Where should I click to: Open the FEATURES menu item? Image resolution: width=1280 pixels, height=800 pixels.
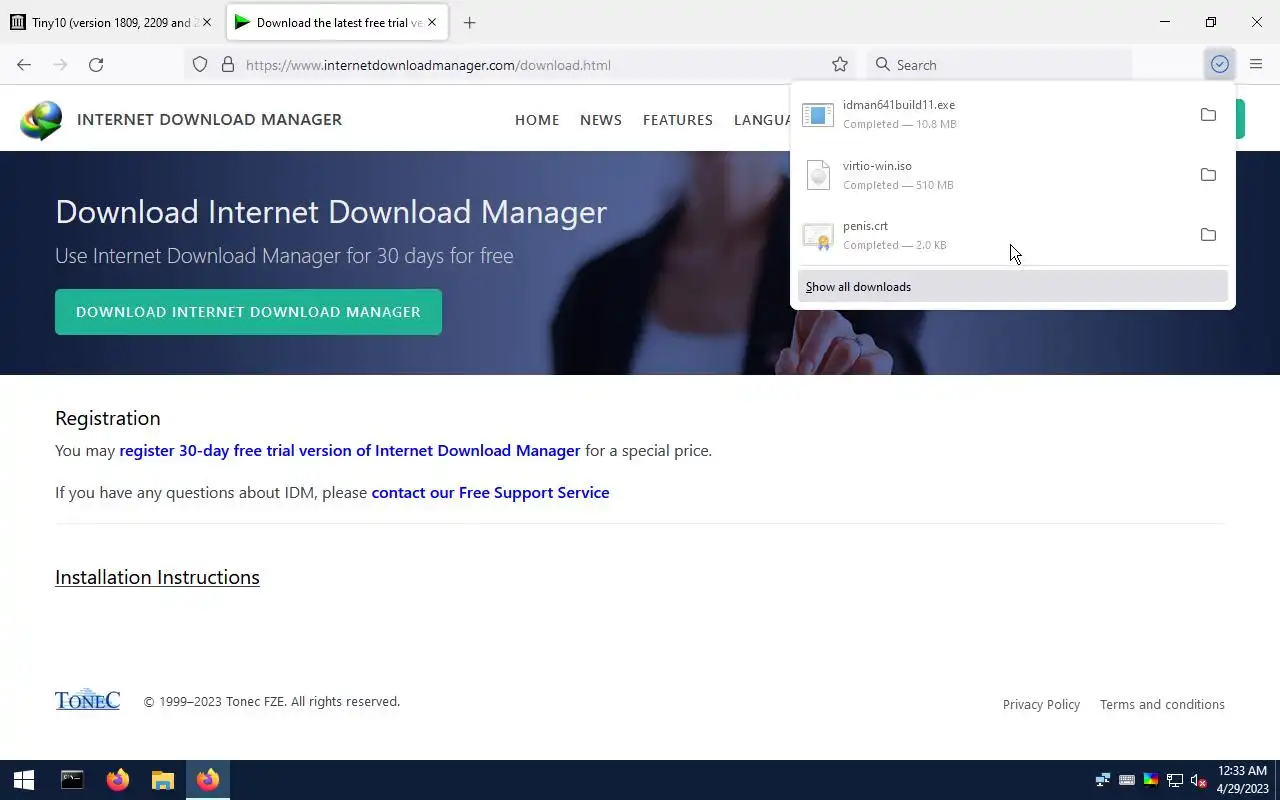coord(678,120)
